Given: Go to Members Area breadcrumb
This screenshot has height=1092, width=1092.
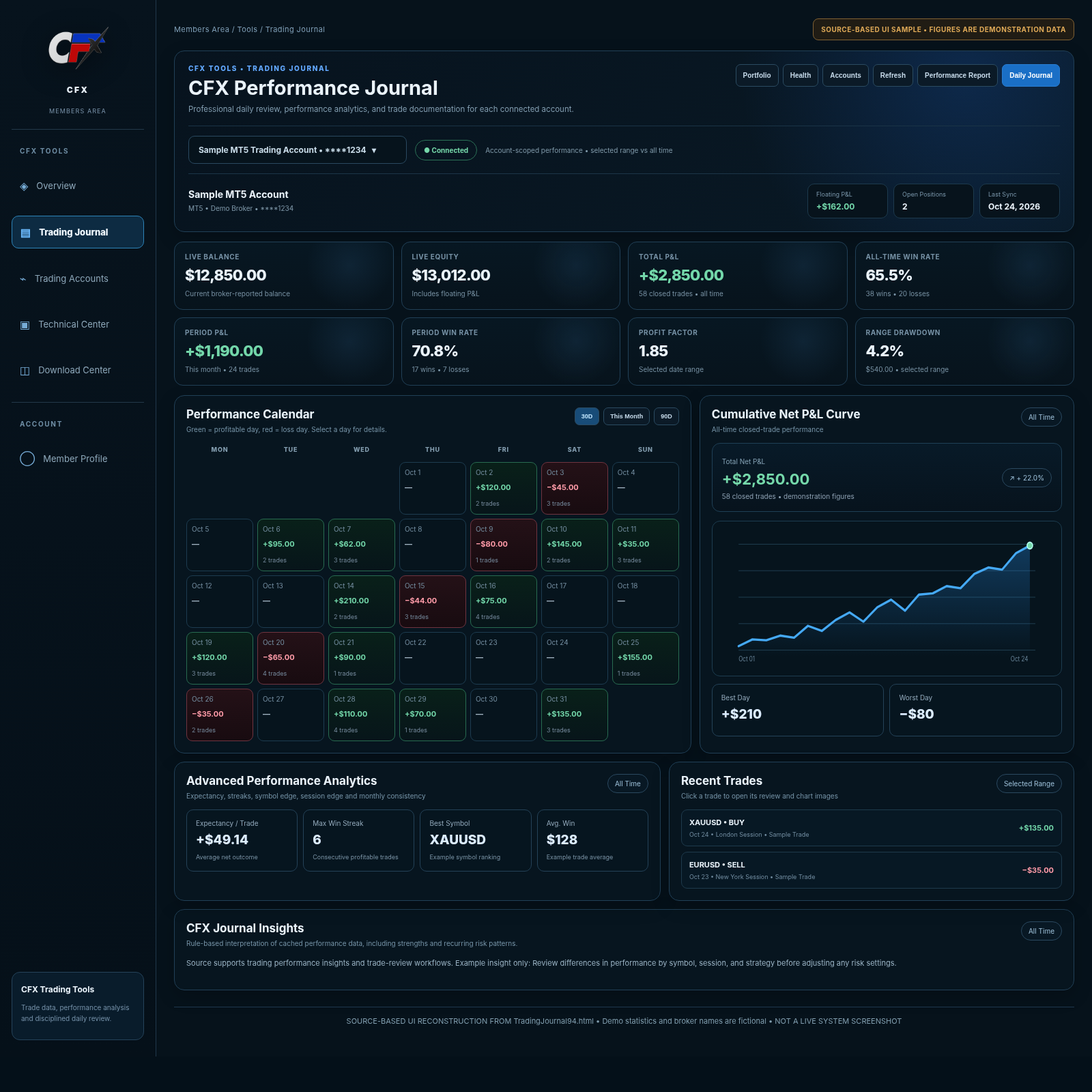Looking at the screenshot, I should point(201,29).
